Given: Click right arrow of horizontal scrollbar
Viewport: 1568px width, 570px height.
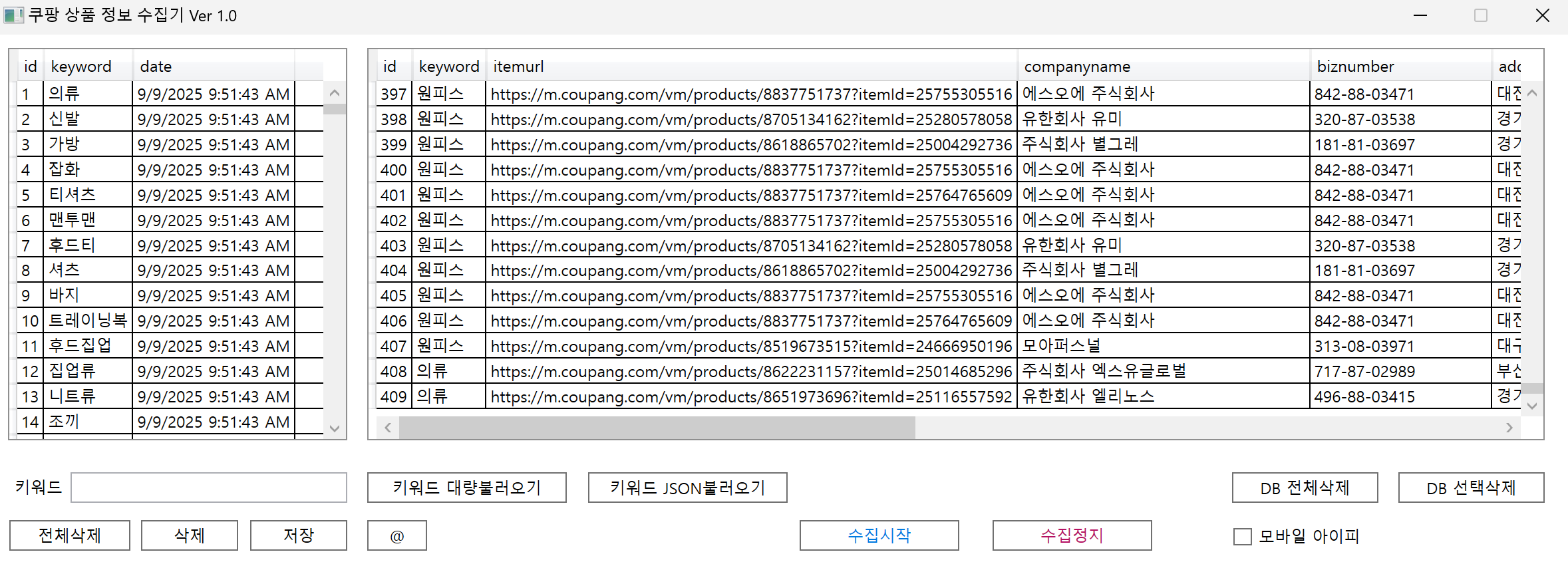Looking at the screenshot, I should tap(1509, 428).
